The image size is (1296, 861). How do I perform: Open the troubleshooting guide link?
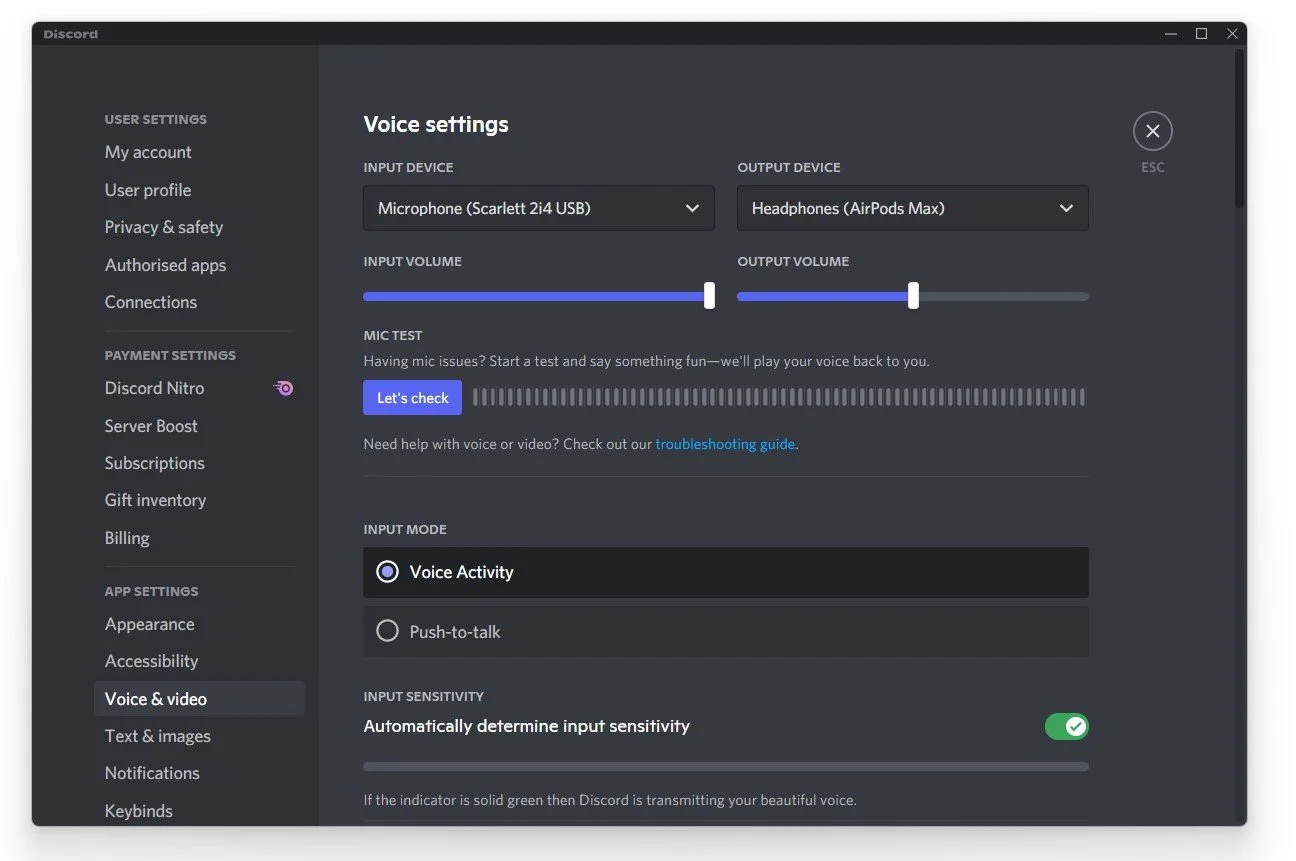pyautogui.click(x=725, y=444)
